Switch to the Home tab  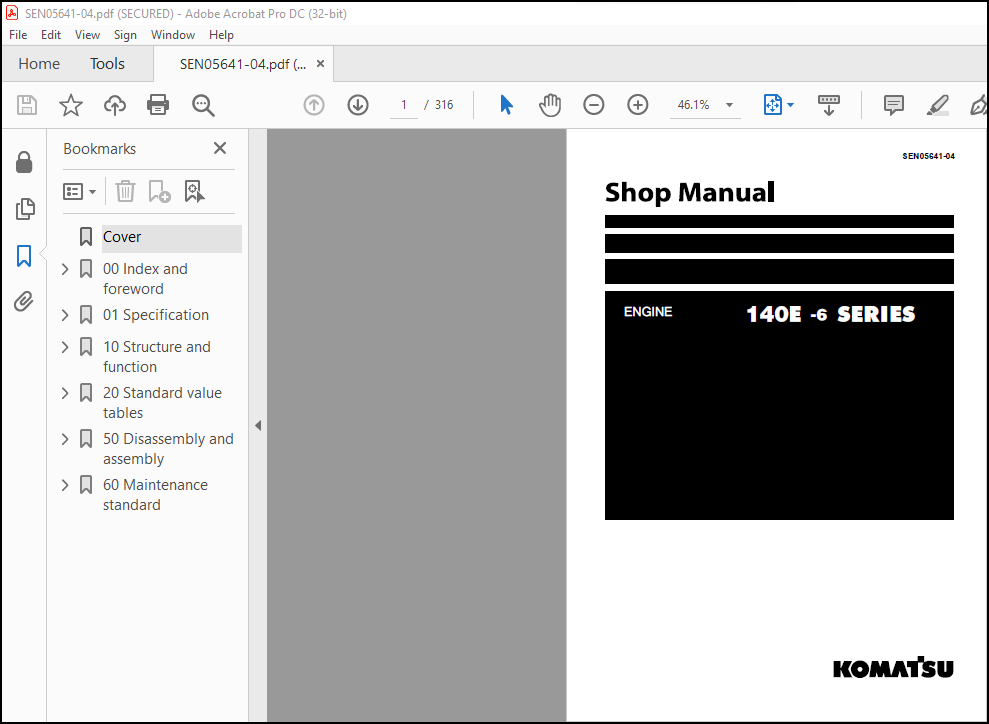coord(39,64)
